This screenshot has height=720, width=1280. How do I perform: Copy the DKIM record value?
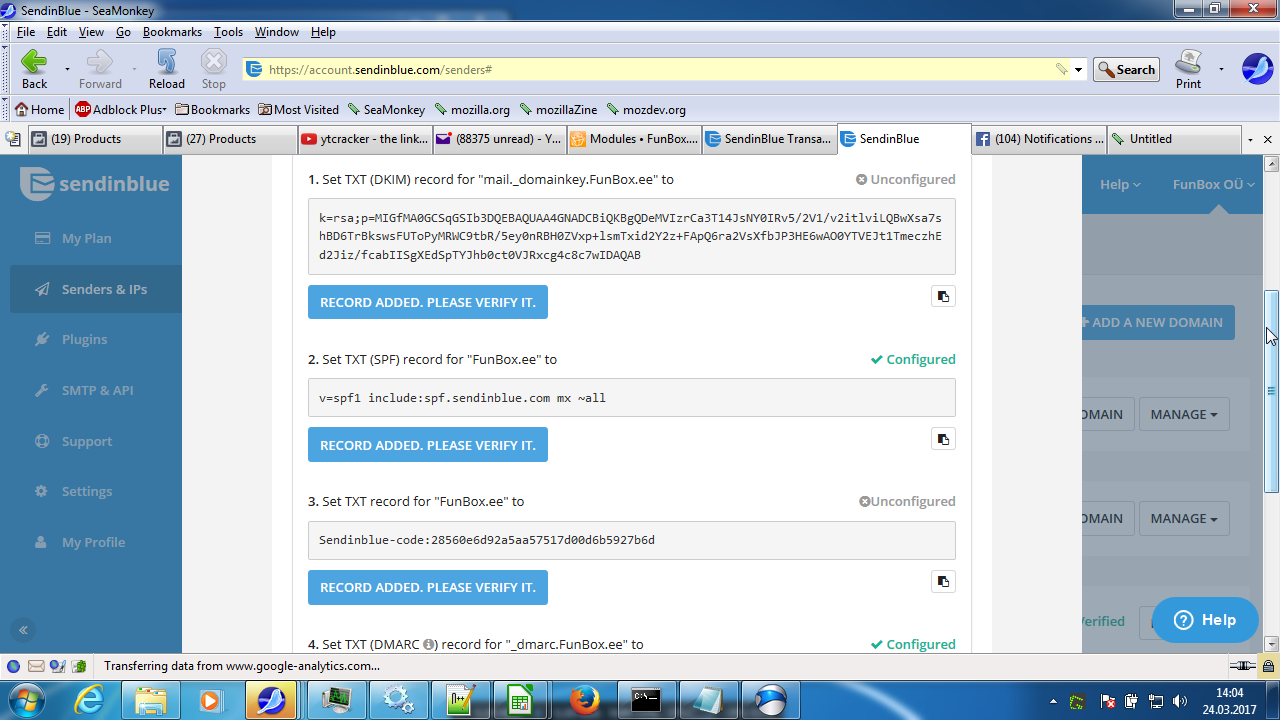(943, 296)
